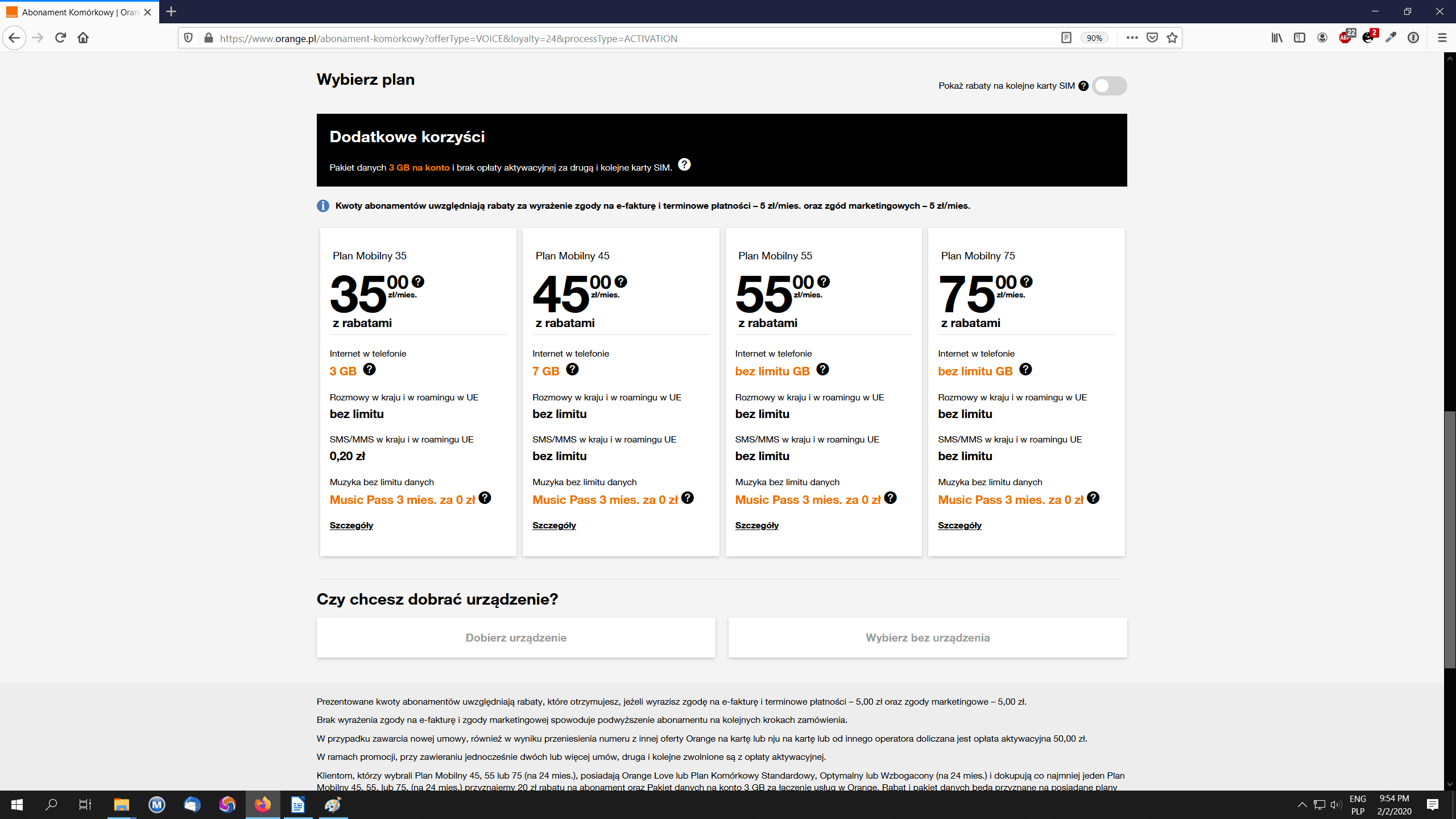Screen dimensions: 1456x819
Task: Open the browser home page
Action: (x=83, y=38)
